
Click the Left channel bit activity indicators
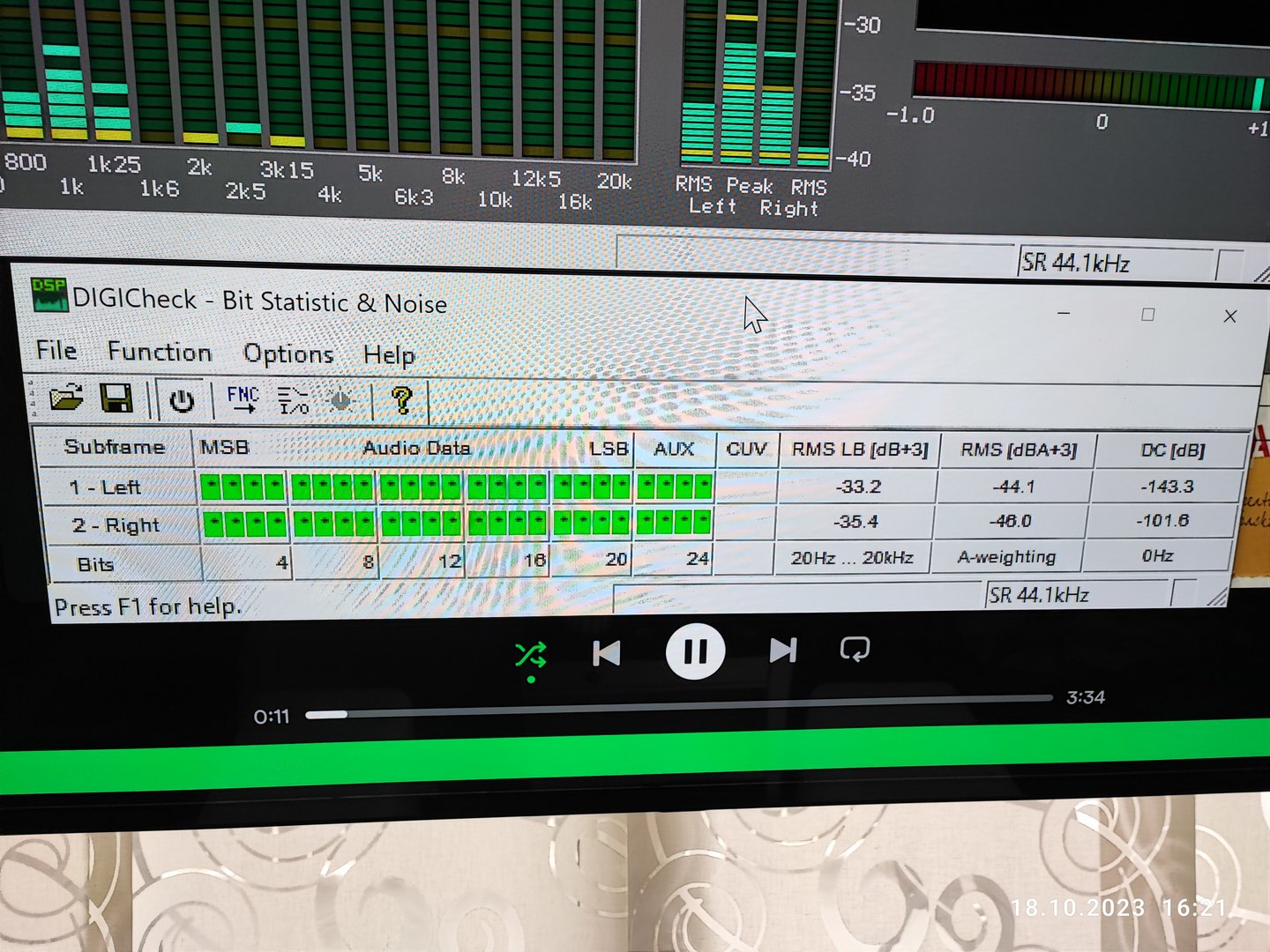457,487
